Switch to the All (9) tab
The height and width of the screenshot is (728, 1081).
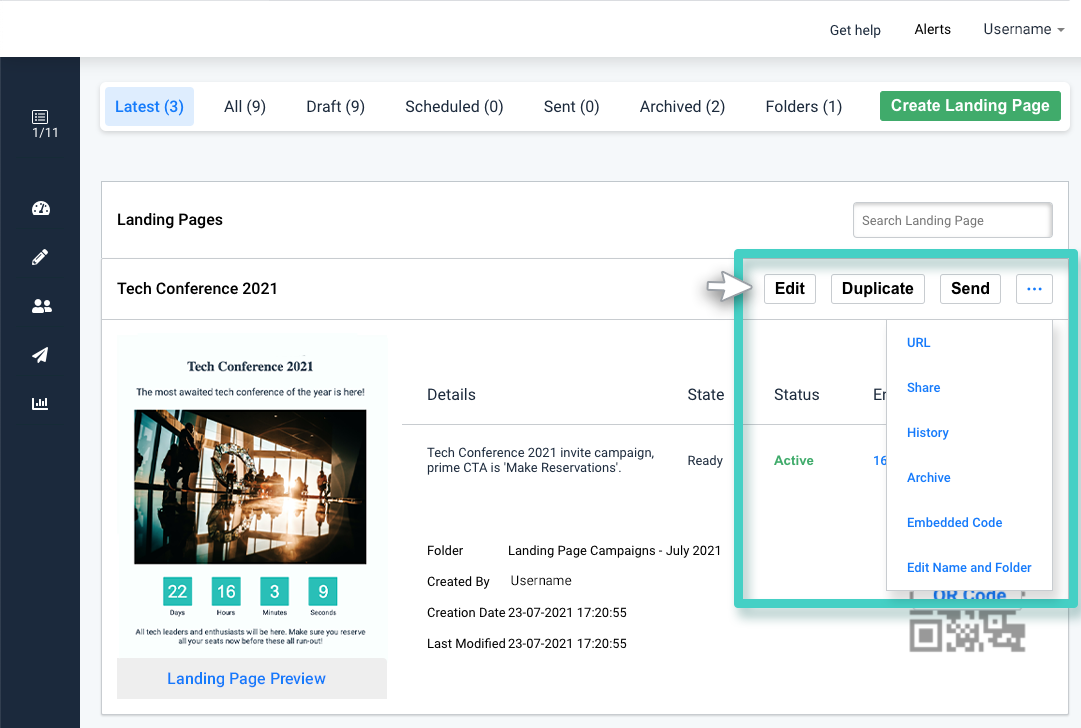tap(245, 106)
